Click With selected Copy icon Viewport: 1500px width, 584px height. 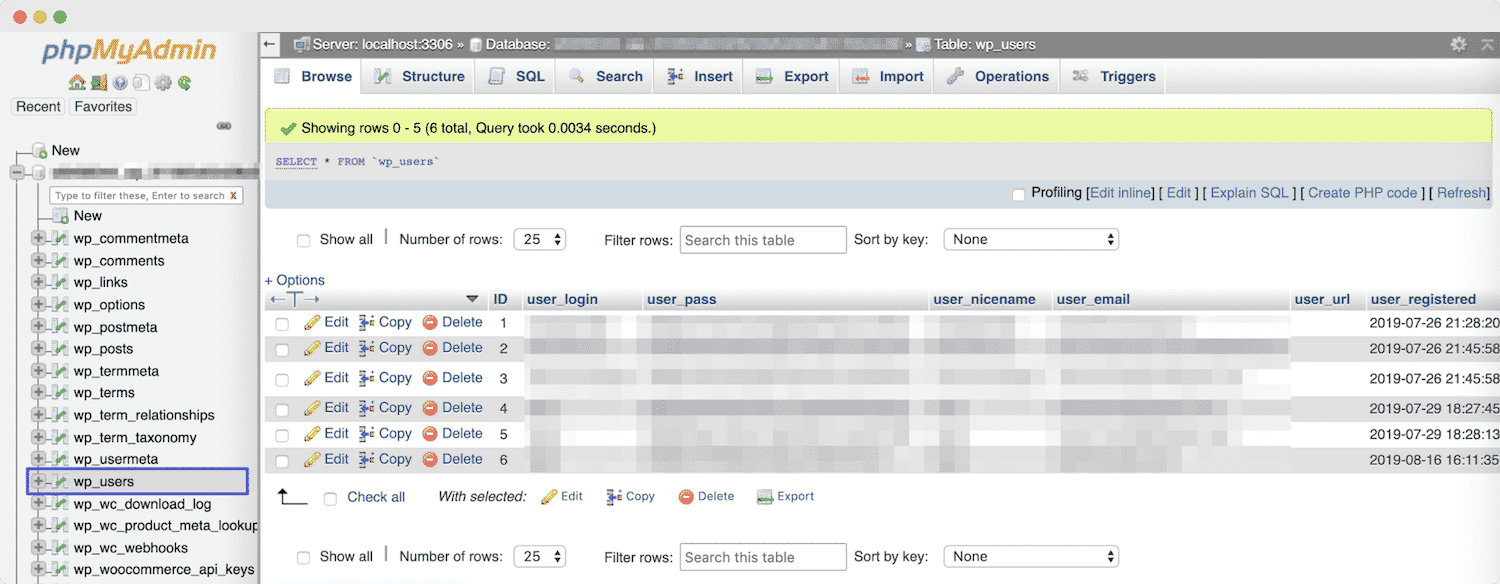(x=615, y=497)
